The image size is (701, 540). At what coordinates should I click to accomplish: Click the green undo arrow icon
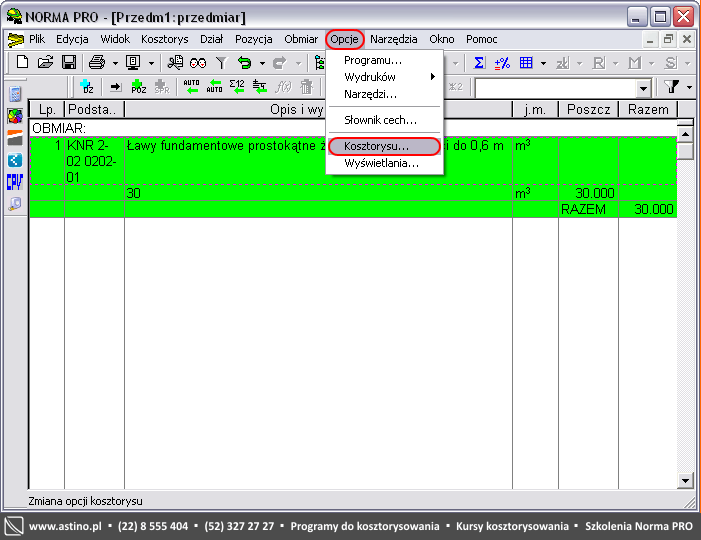tap(245, 63)
